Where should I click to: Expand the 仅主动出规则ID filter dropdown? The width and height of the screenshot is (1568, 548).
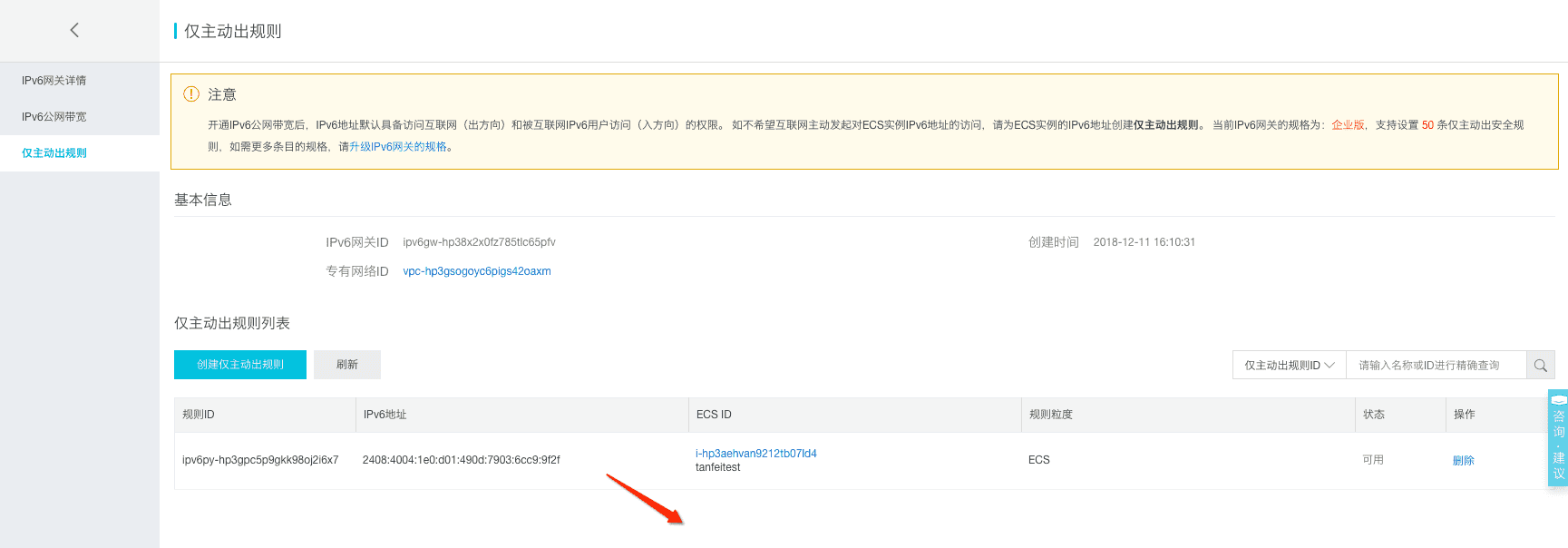click(1290, 366)
